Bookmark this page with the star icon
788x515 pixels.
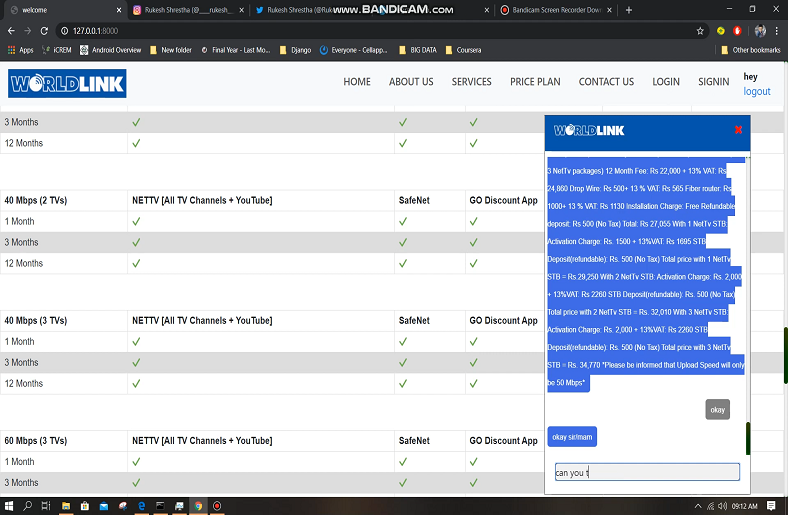click(700, 31)
